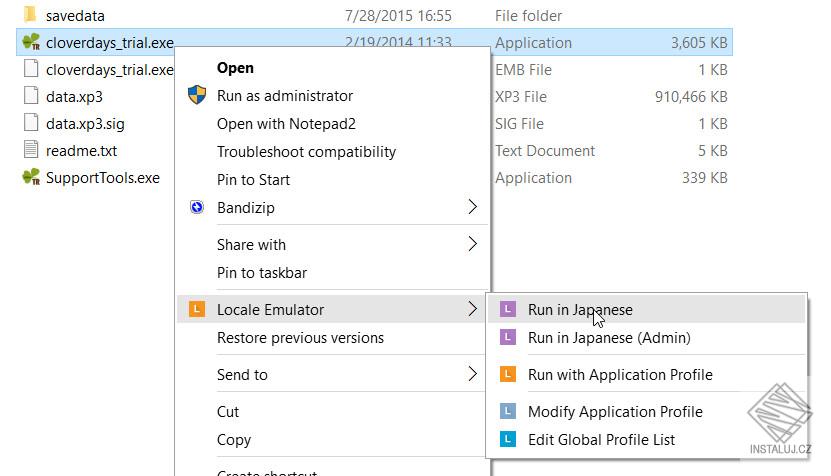Choose Open with Notepad2
The height and width of the screenshot is (476, 831).
click(x=286, y=124)
